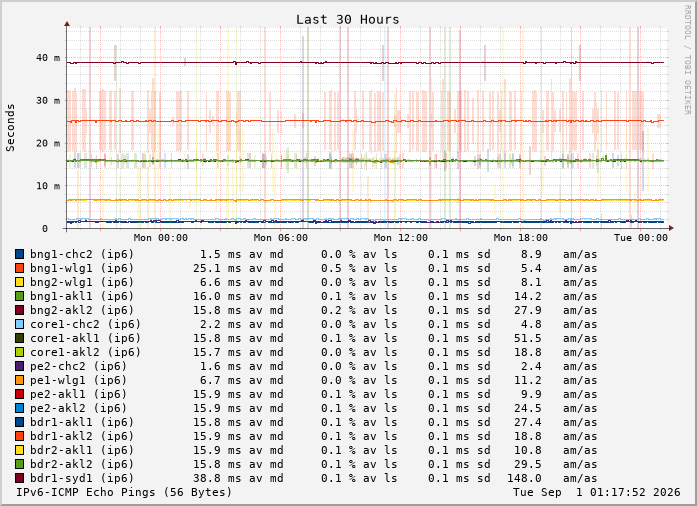Click the core1-akl2 (ip6) legend color swatch
Screen dimensions: 697x506
(20, 352)
